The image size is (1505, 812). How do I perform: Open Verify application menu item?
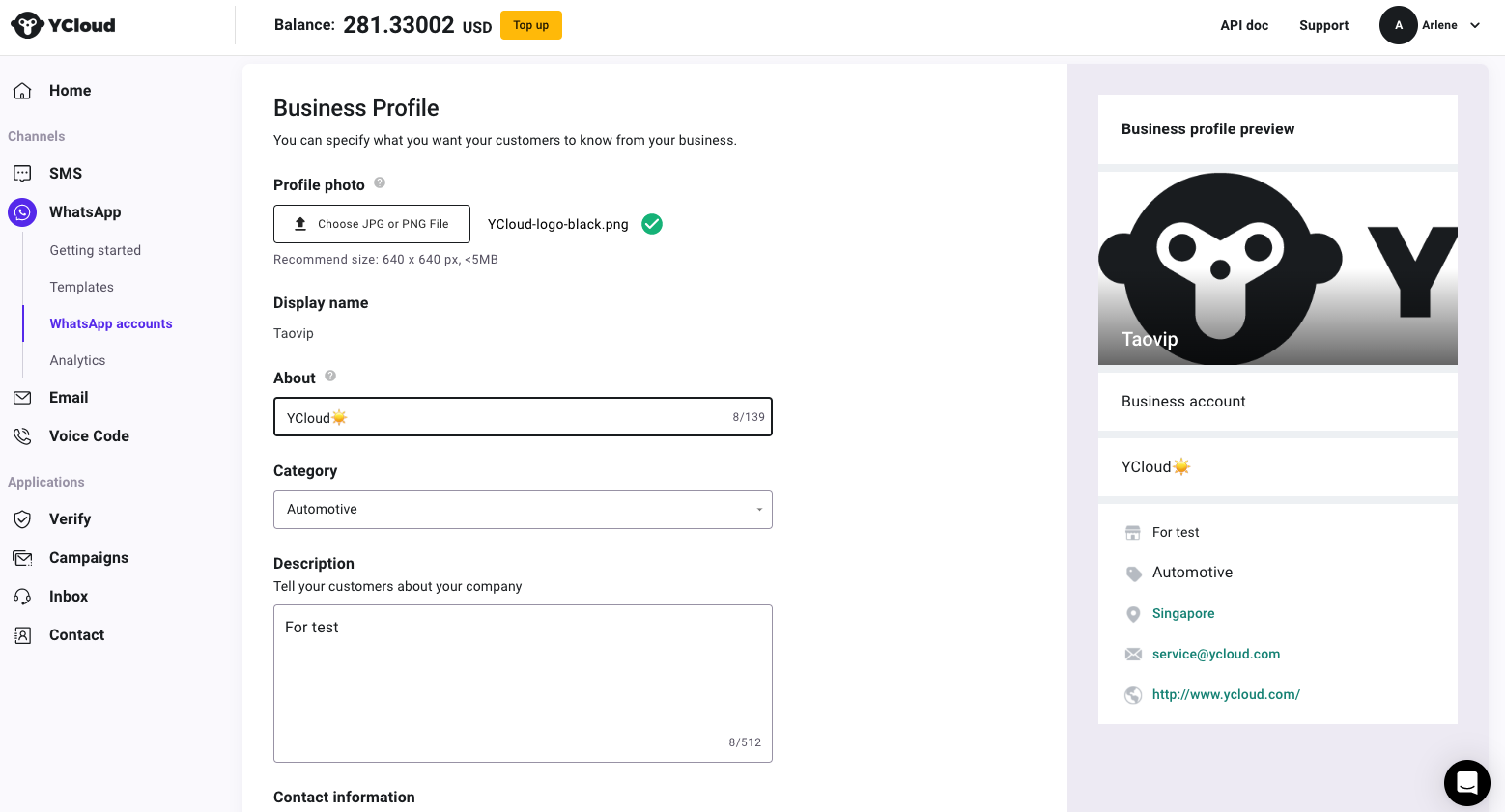coord(70,519)
